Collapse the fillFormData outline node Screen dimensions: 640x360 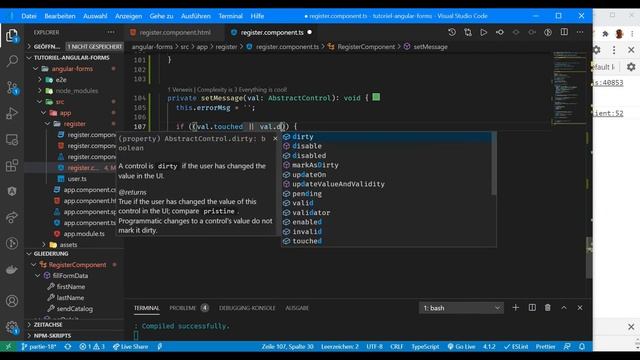point(38,276)
